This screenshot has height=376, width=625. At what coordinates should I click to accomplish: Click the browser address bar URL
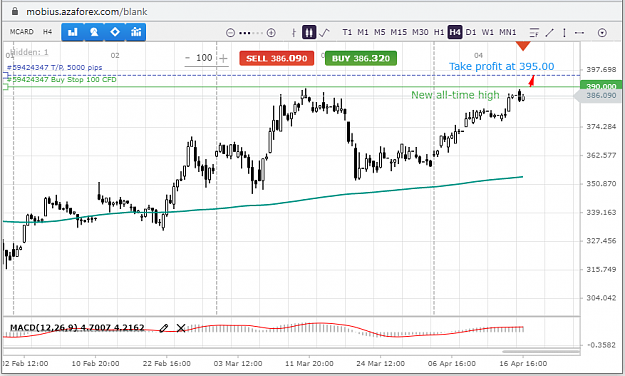87,12
